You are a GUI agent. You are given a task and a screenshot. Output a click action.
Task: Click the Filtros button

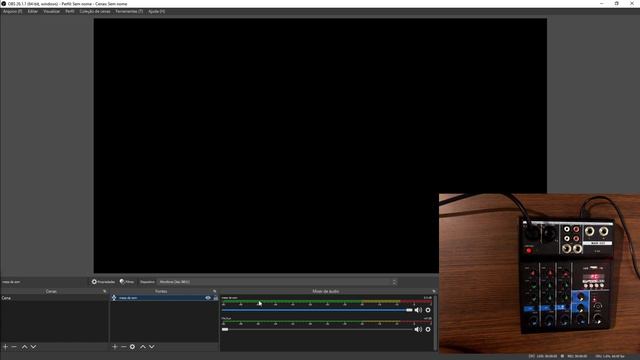(127, 282)
